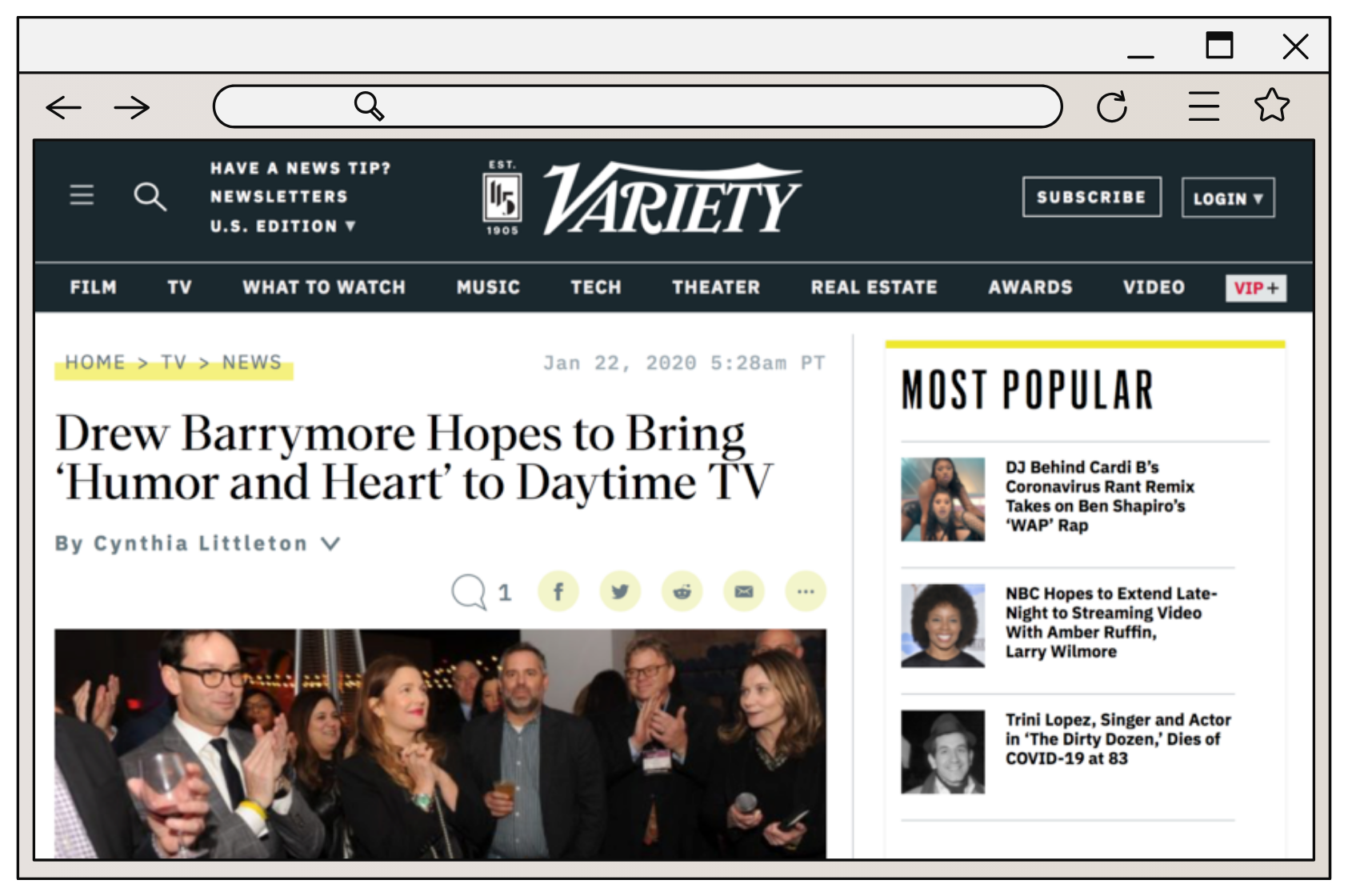Open the Trini Lopez thumbnail
The width and height of the screenshot is (1348, 896).
[x=942, y=752]
